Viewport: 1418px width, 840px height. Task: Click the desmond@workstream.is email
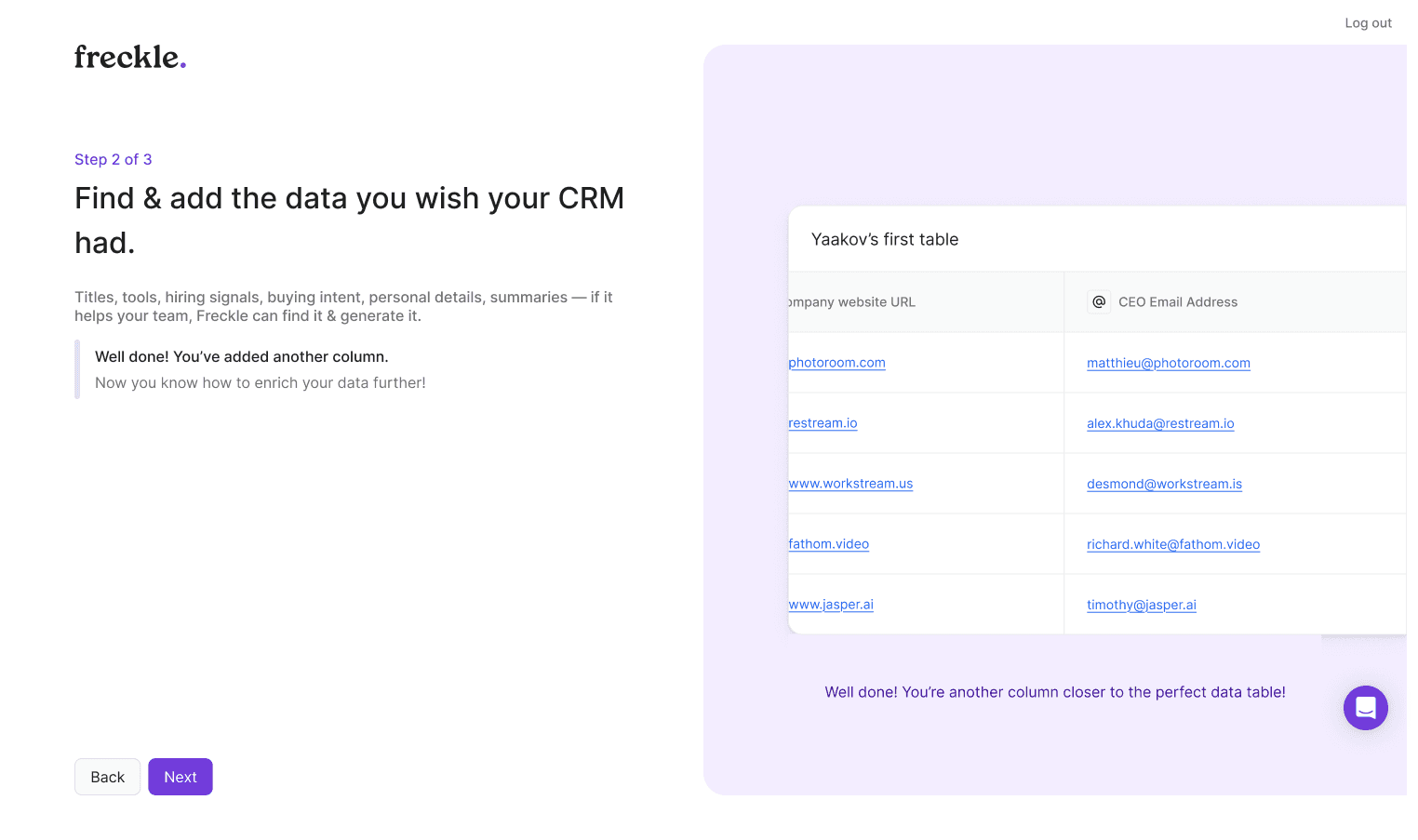tap(1164, 484)
